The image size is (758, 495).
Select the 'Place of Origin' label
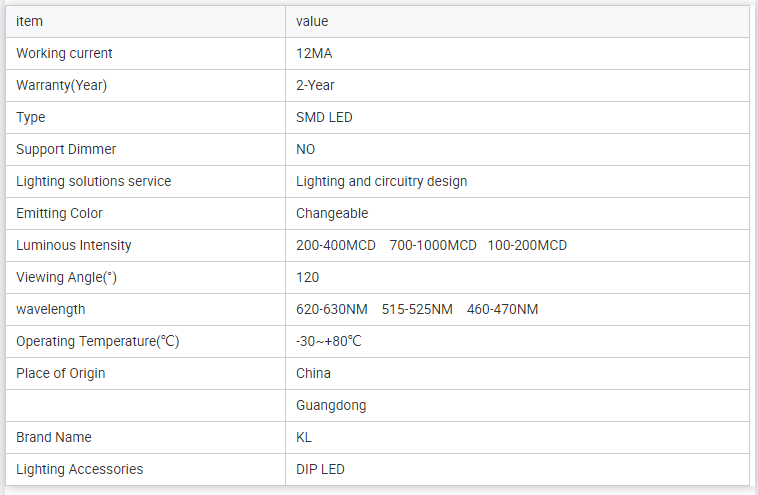[x=61, y=373]
